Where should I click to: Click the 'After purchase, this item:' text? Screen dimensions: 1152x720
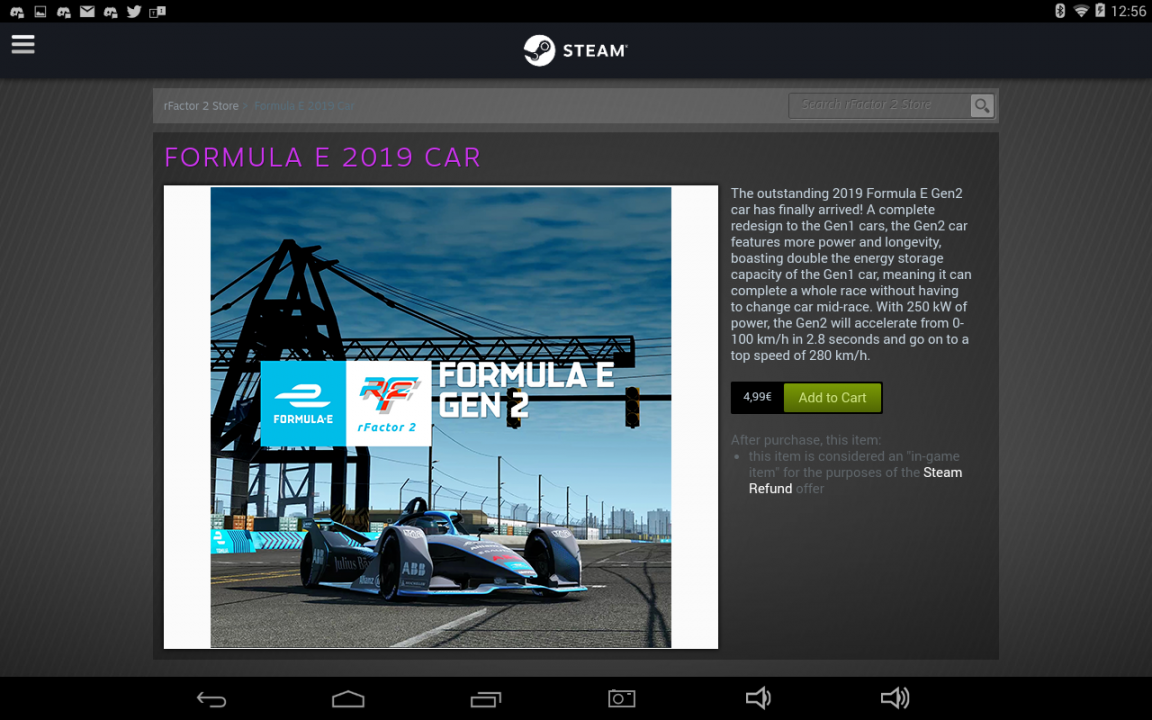point(805,440)
